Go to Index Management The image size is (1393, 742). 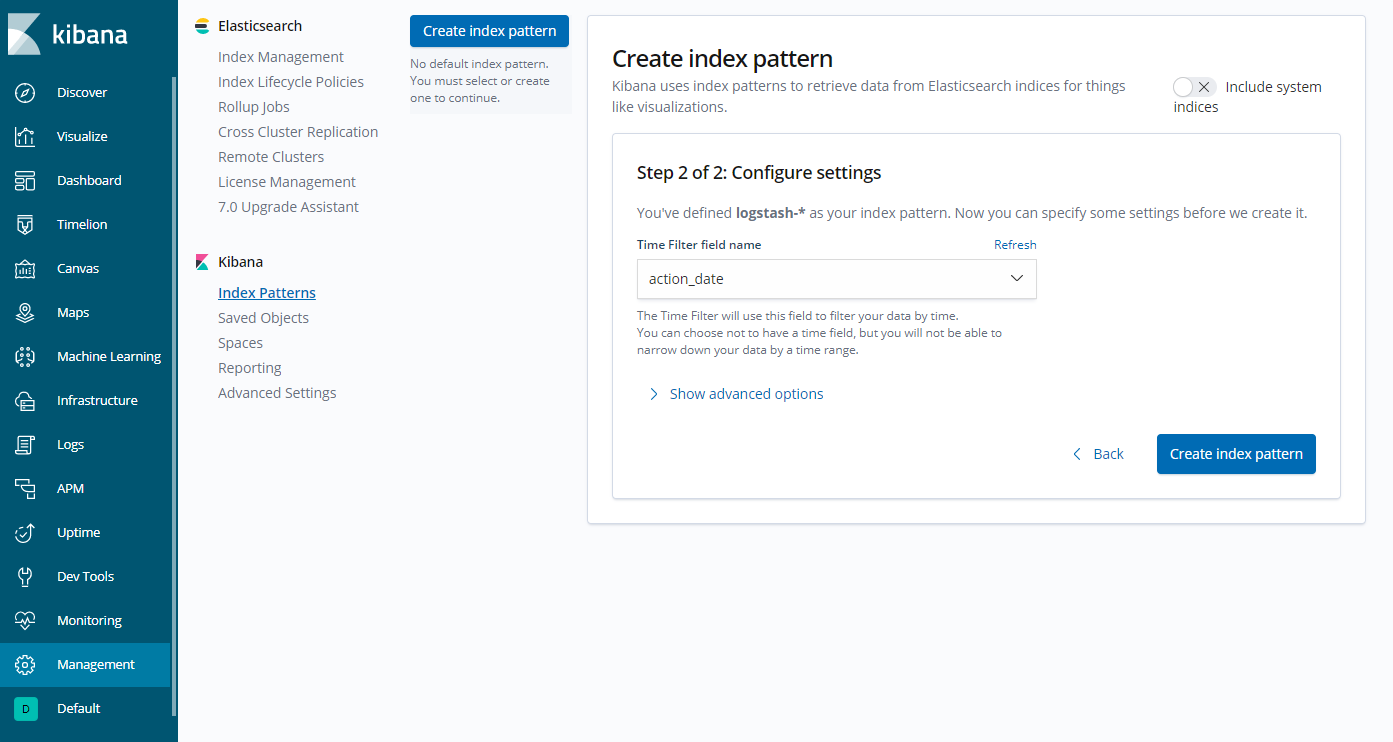(x=280, y=57)
